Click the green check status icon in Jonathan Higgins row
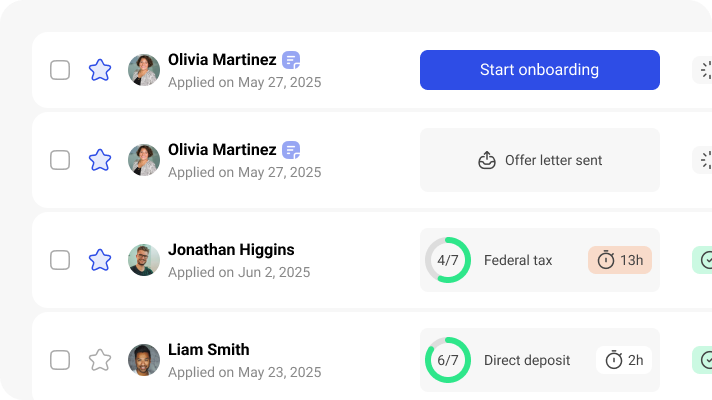712x400 pixels. point(705,260)
